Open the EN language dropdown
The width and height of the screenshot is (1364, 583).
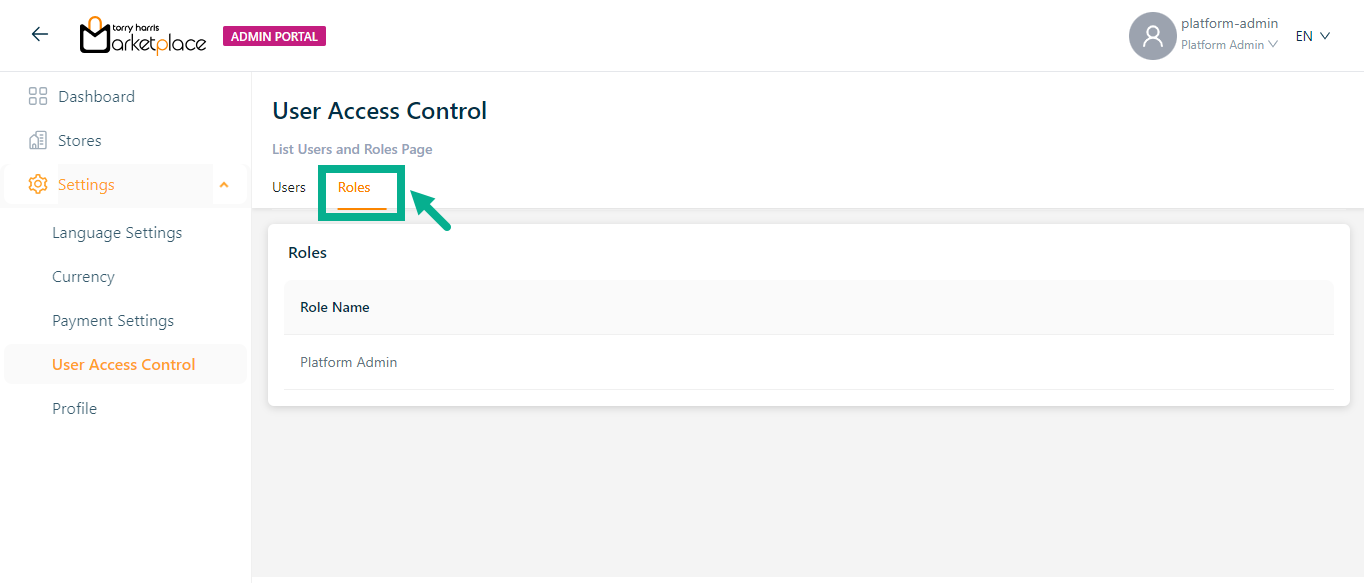(x=1312, y=36)
